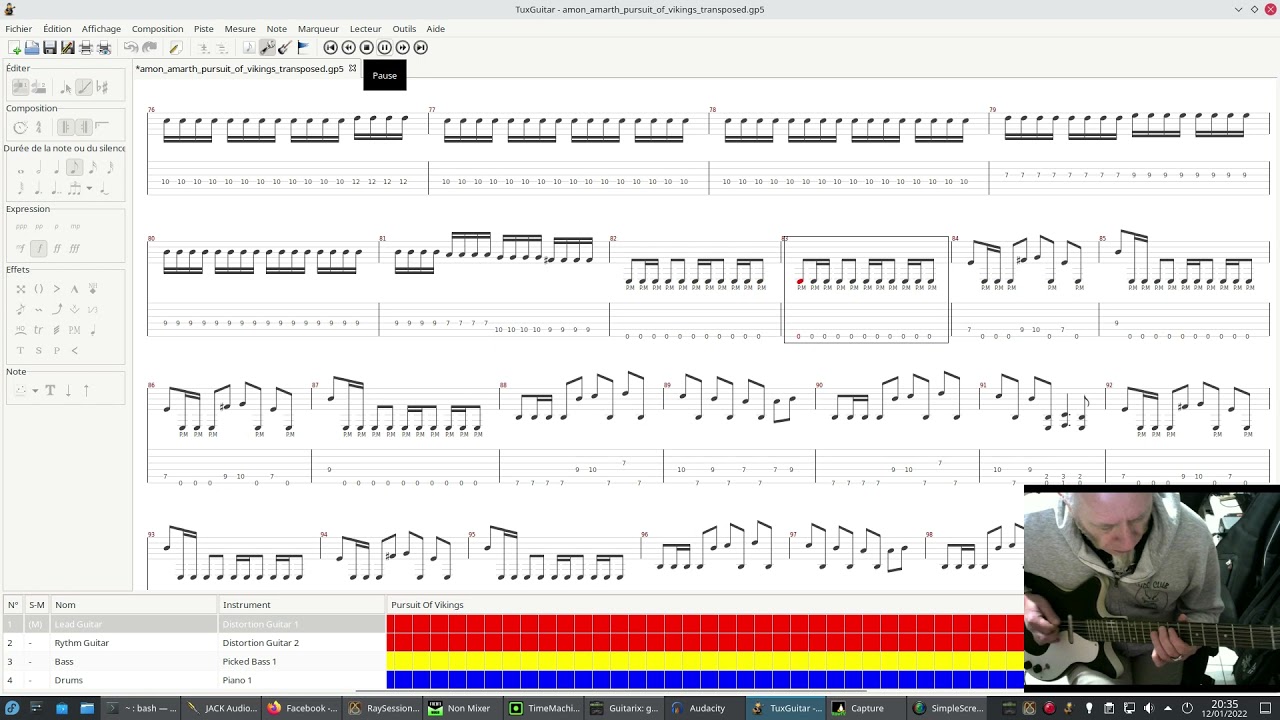The width and height of the screenshot is (1280, 720).
Task: Open time signature icon
Action: click(38, 127)
